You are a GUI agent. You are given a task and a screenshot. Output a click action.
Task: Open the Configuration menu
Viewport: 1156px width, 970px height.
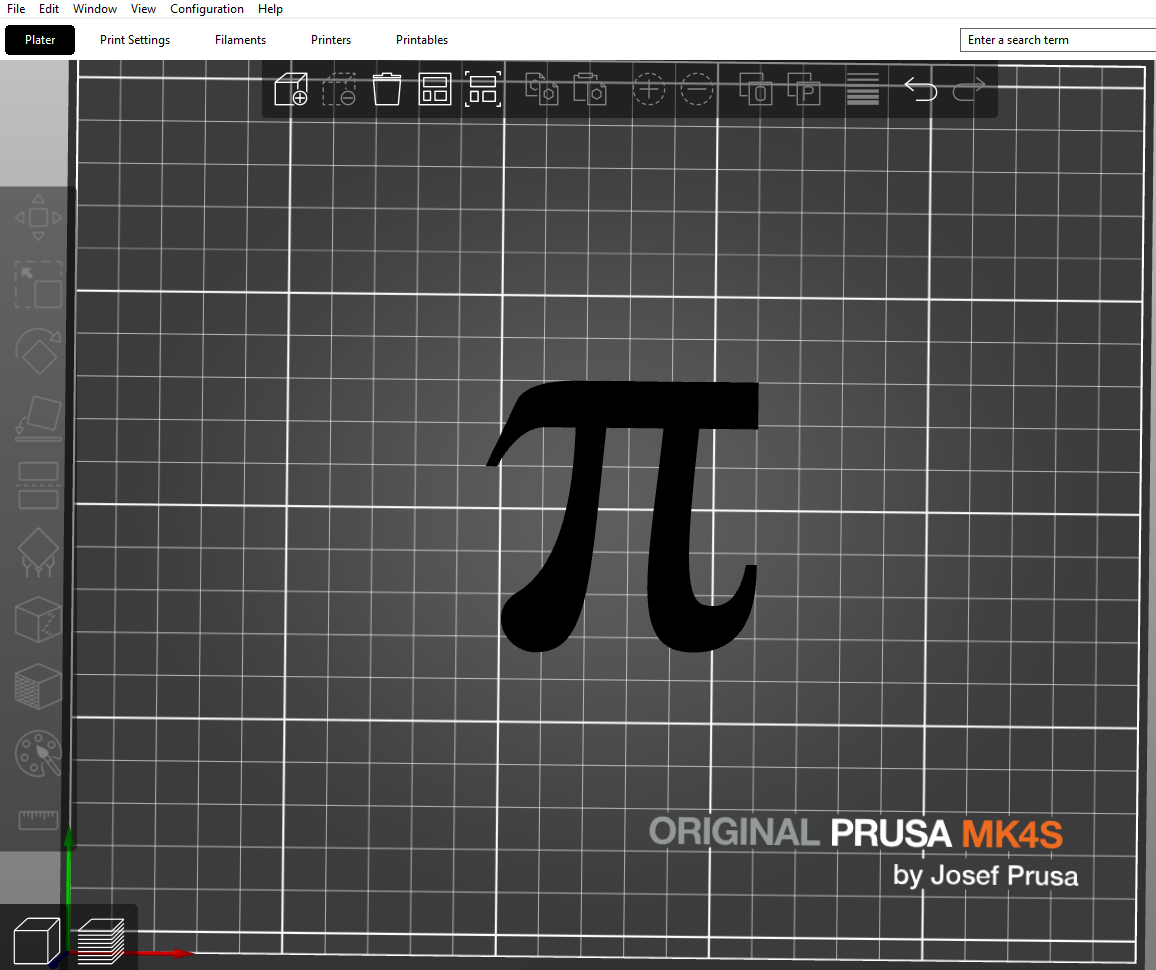click(x=206, y=9)
